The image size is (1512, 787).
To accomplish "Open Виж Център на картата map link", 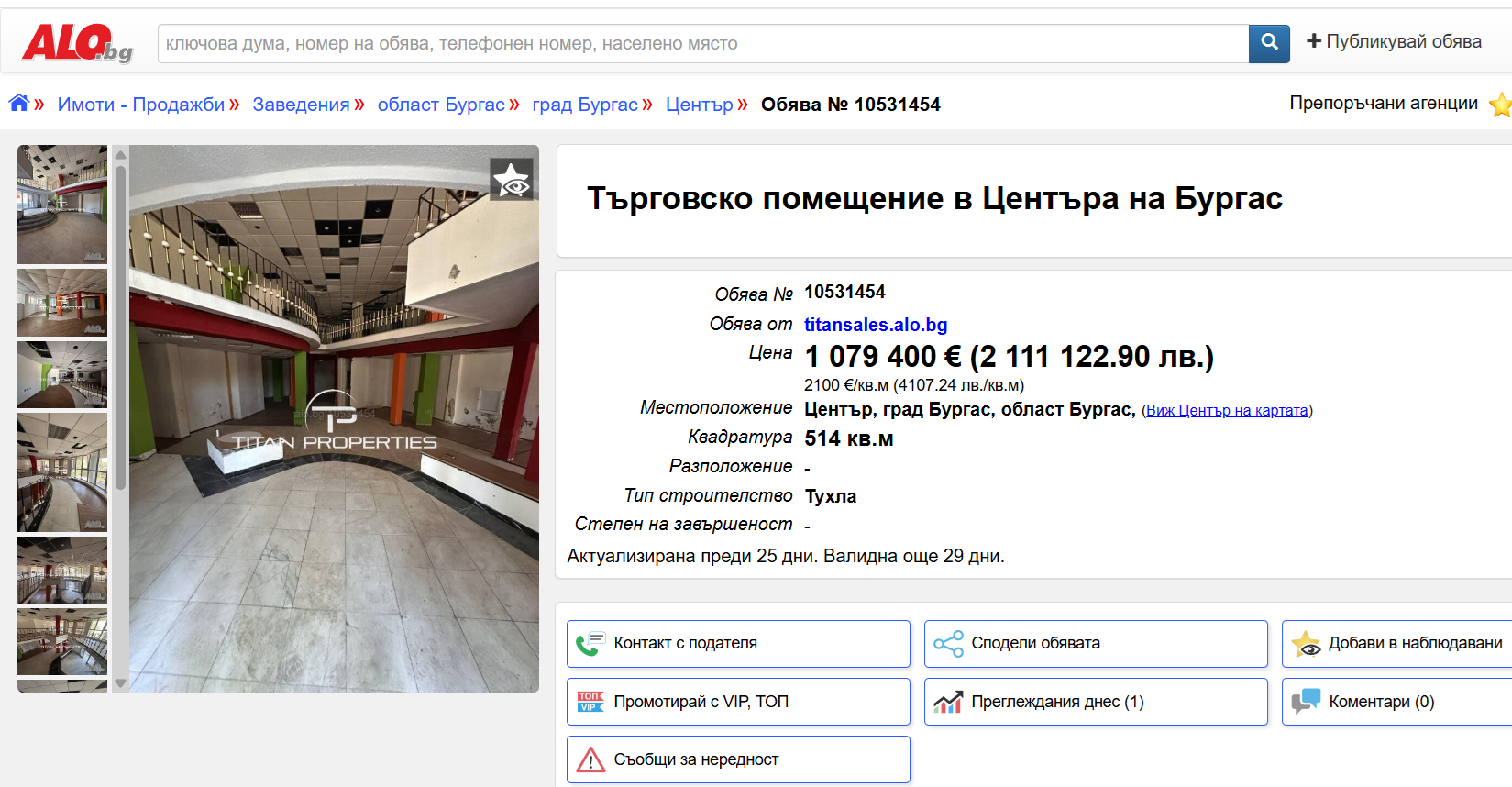I will pyautogui.click(x=1227, y=411).
